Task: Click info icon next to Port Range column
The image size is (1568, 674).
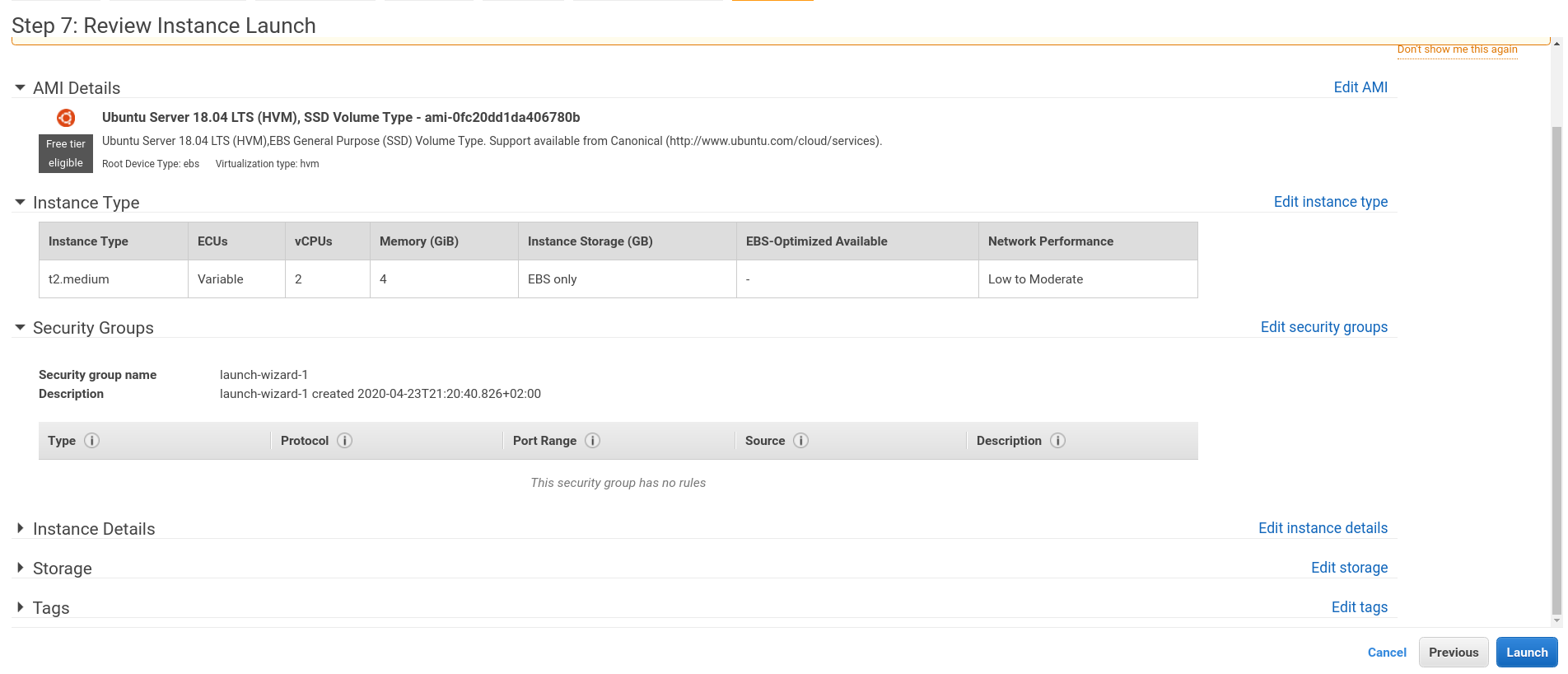Action: [x=592, y=441]
